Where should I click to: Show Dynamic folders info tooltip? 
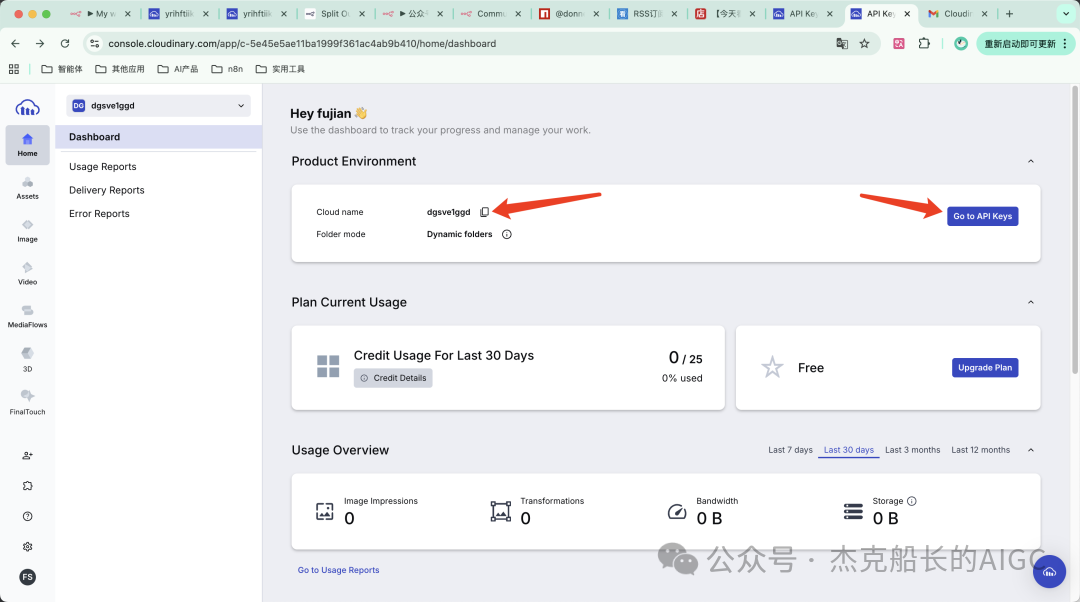(x=507, y=234)
